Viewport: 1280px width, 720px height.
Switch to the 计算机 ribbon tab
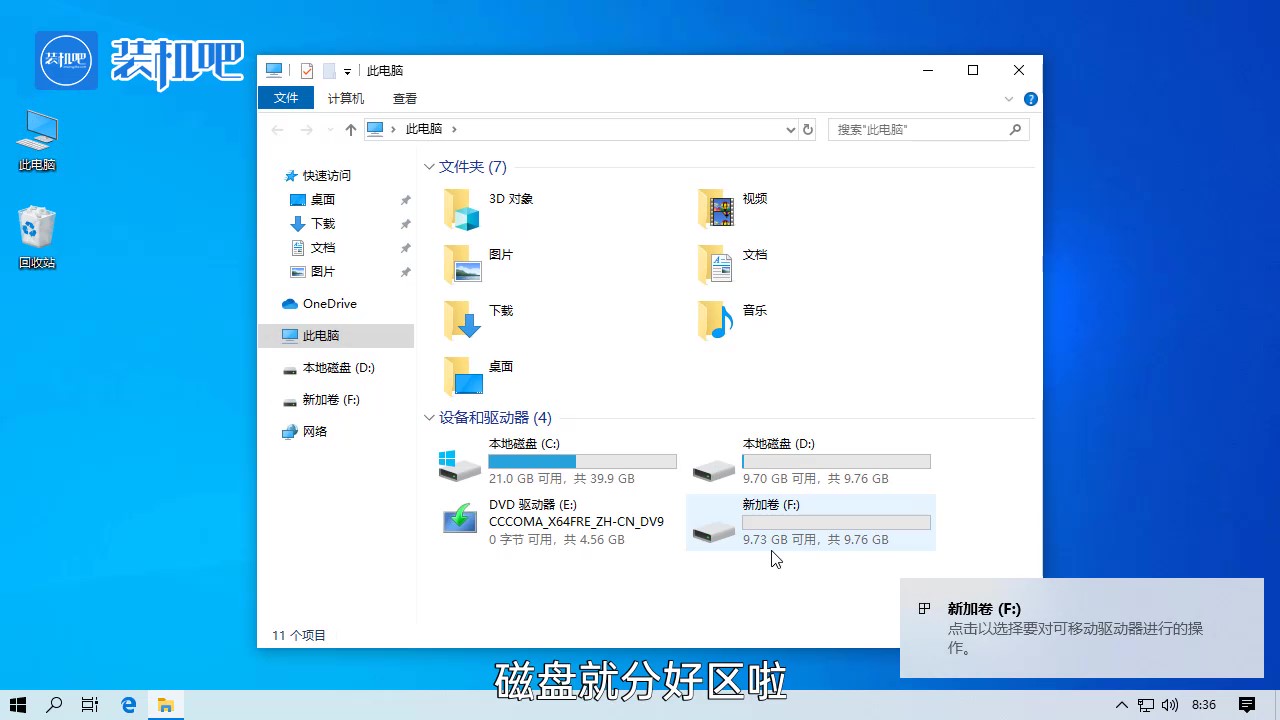click(x=345, y=98)
